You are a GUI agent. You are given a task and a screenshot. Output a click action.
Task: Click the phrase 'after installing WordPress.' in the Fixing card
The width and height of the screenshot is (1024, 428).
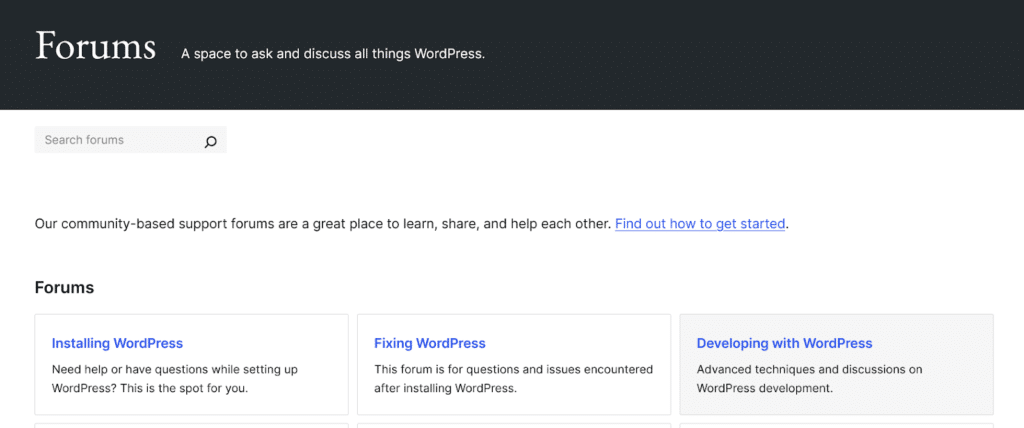pos(445,388)
